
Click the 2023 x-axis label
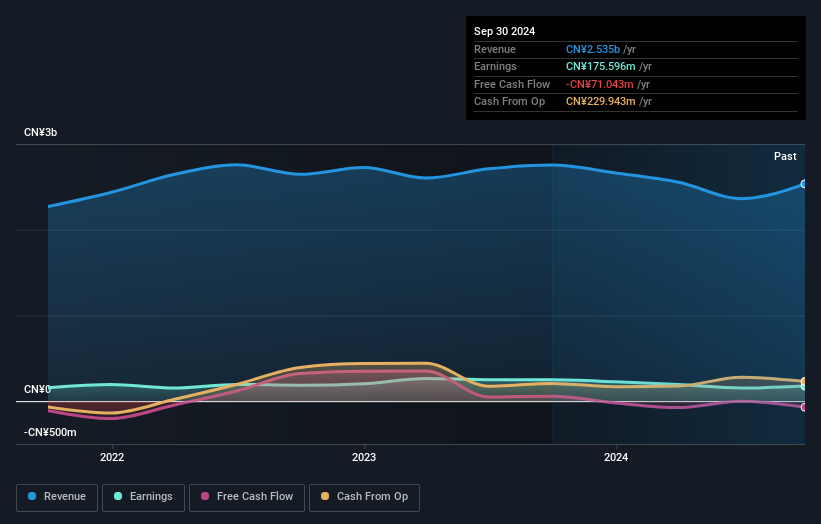[x=364, y=458]
